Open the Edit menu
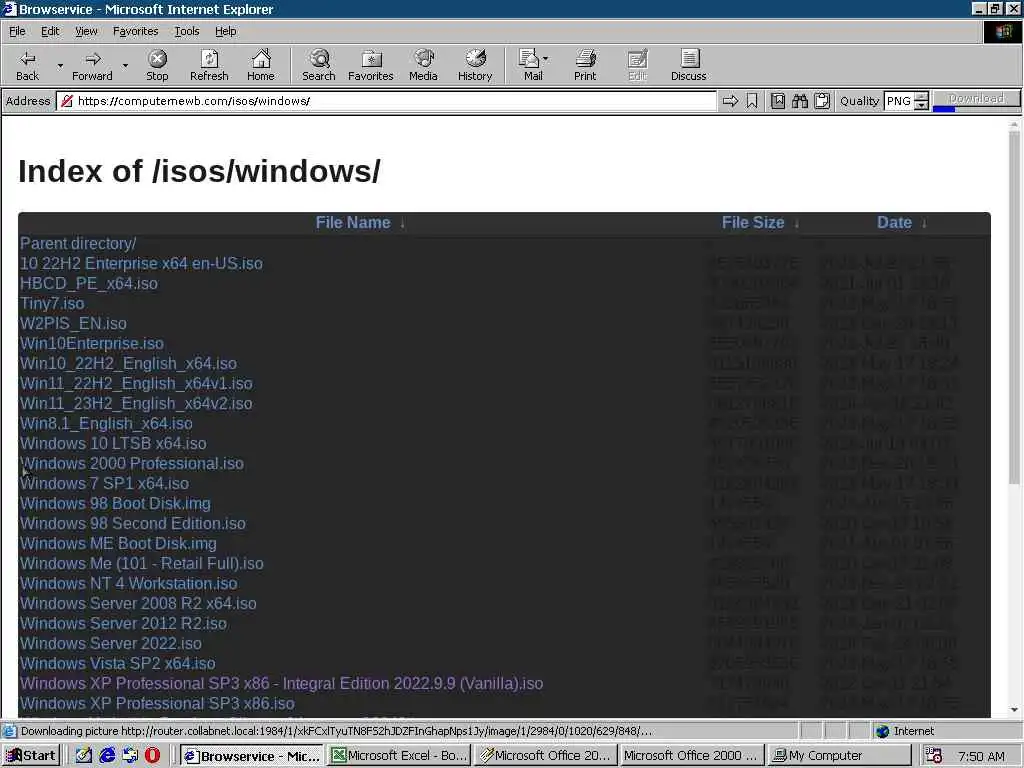The width and height of the screenshot is (1024, 768). coord(50,31)
